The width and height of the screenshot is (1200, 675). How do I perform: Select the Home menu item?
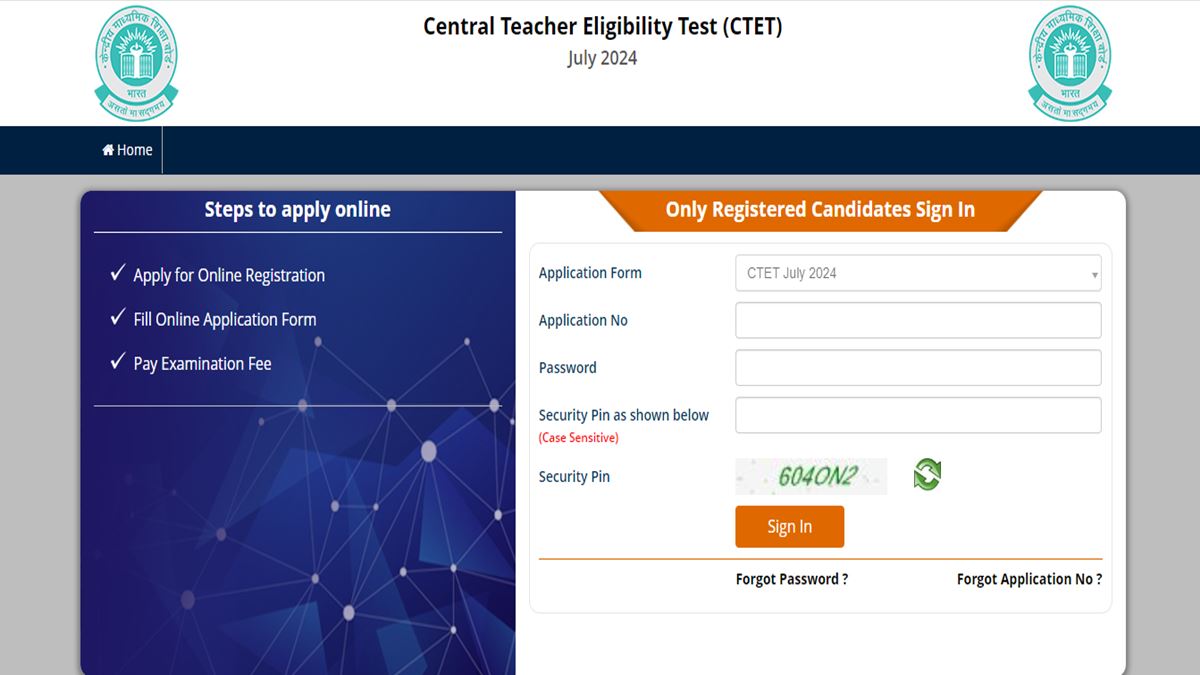(126, 149)
